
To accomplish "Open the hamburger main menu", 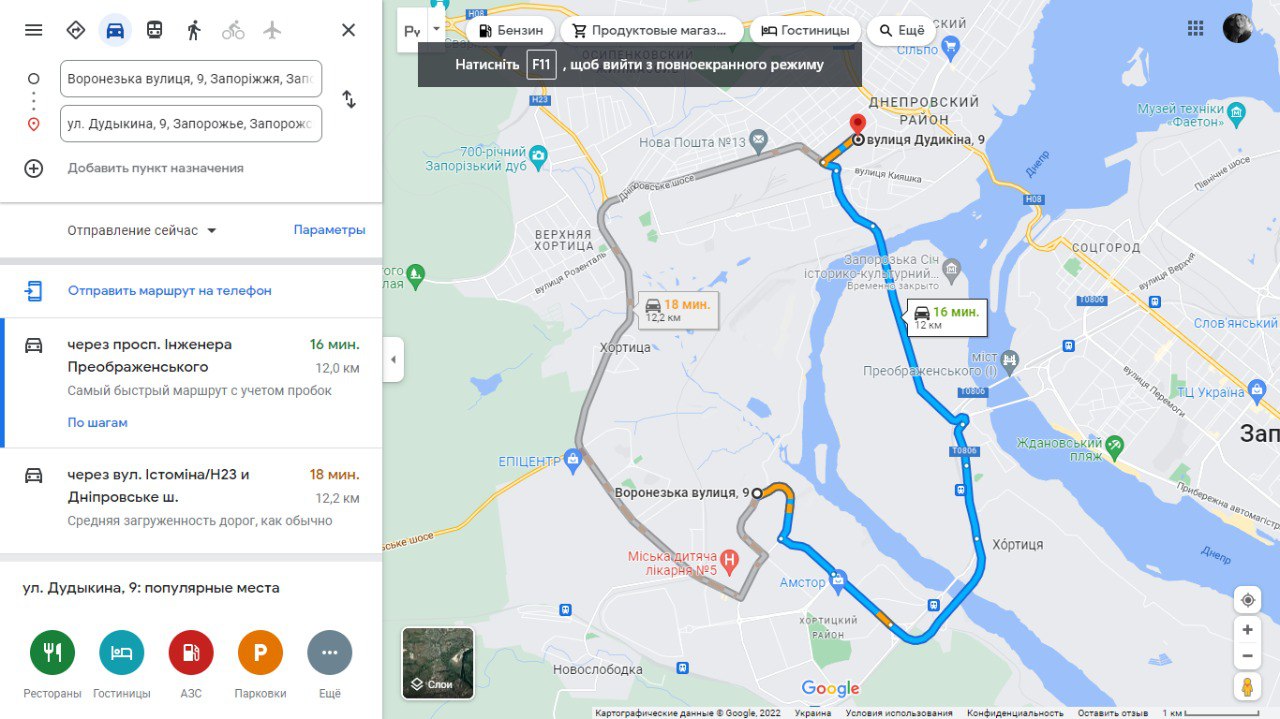I will tap(33, 30).
